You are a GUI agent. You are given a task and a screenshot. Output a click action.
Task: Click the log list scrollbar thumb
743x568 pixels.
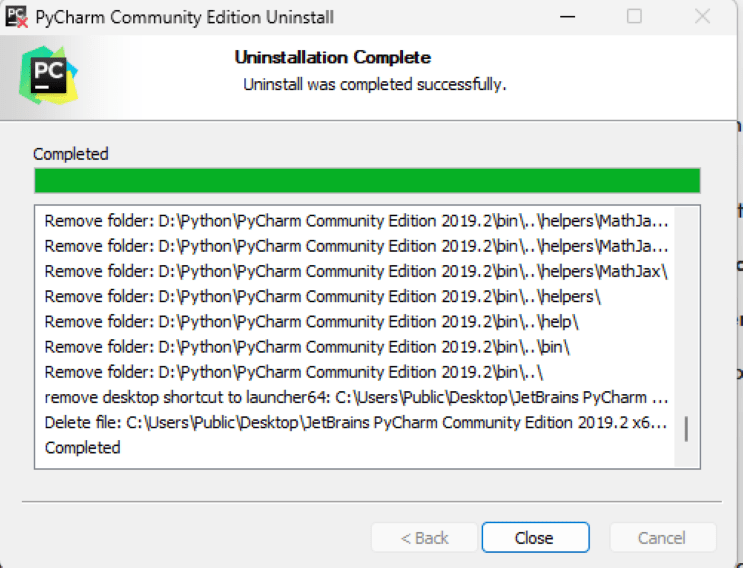tap(686, 429)
